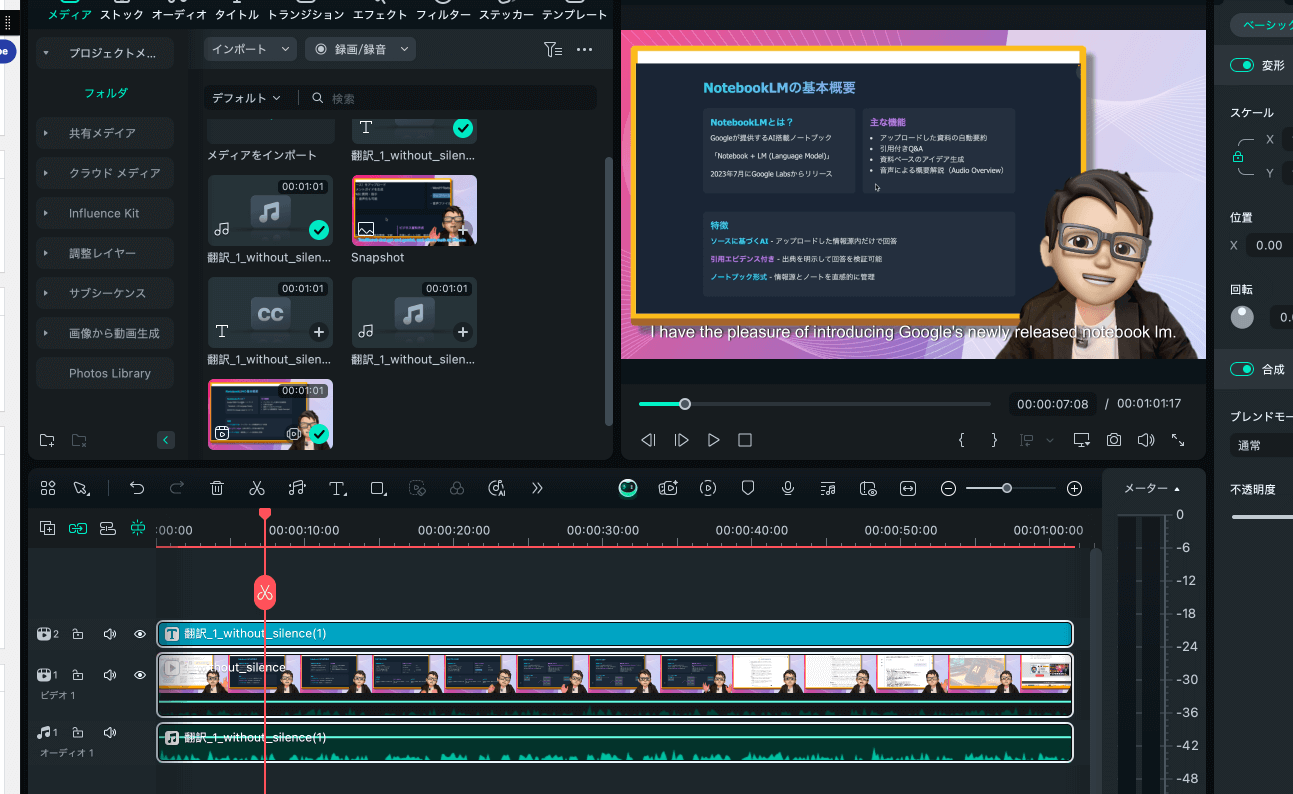
Task: Open the デフォルト sort dropdown
Action: (246, 98)
